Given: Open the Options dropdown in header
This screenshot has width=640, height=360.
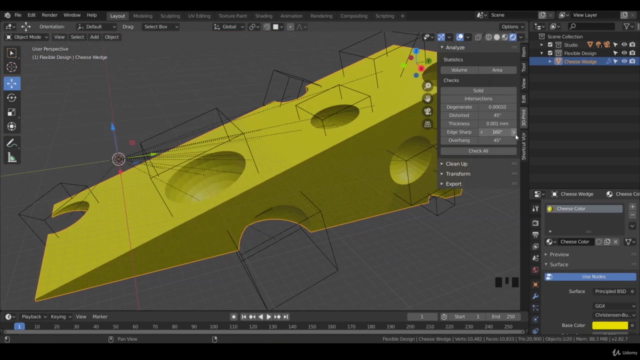Looking at the screenshot, I should [x=512, y=27].
